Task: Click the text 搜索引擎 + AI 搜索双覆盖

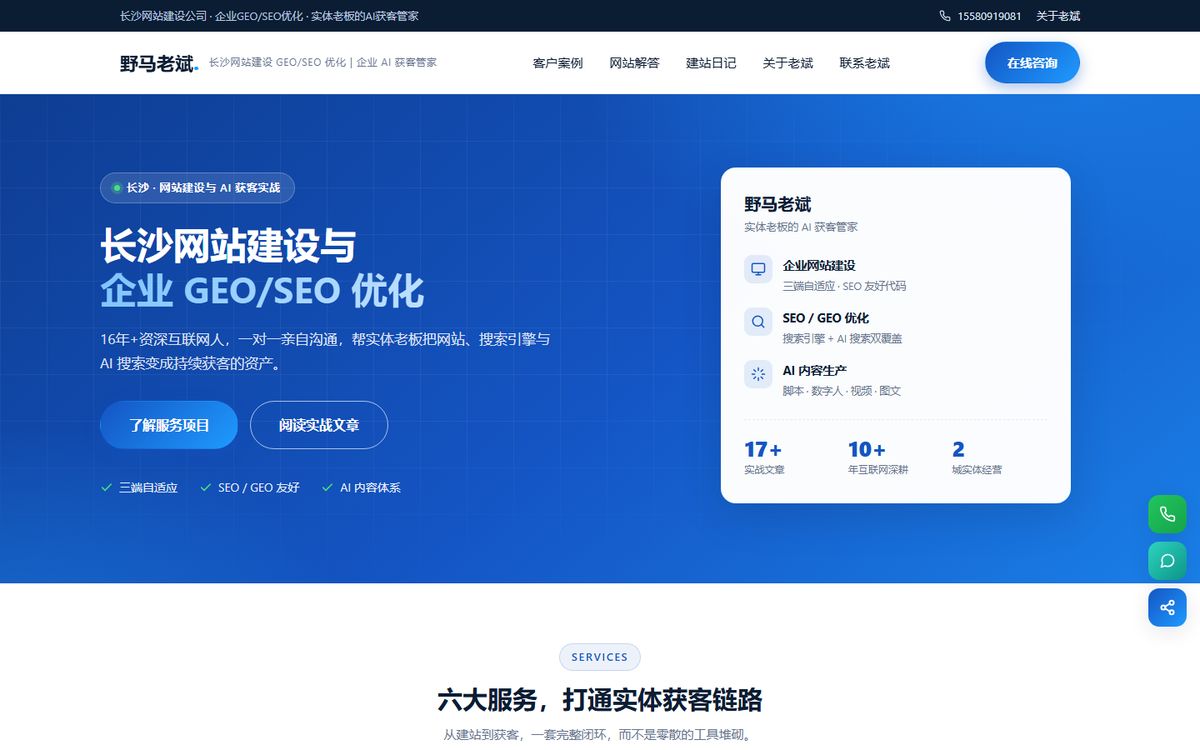Action: [842, 339]
